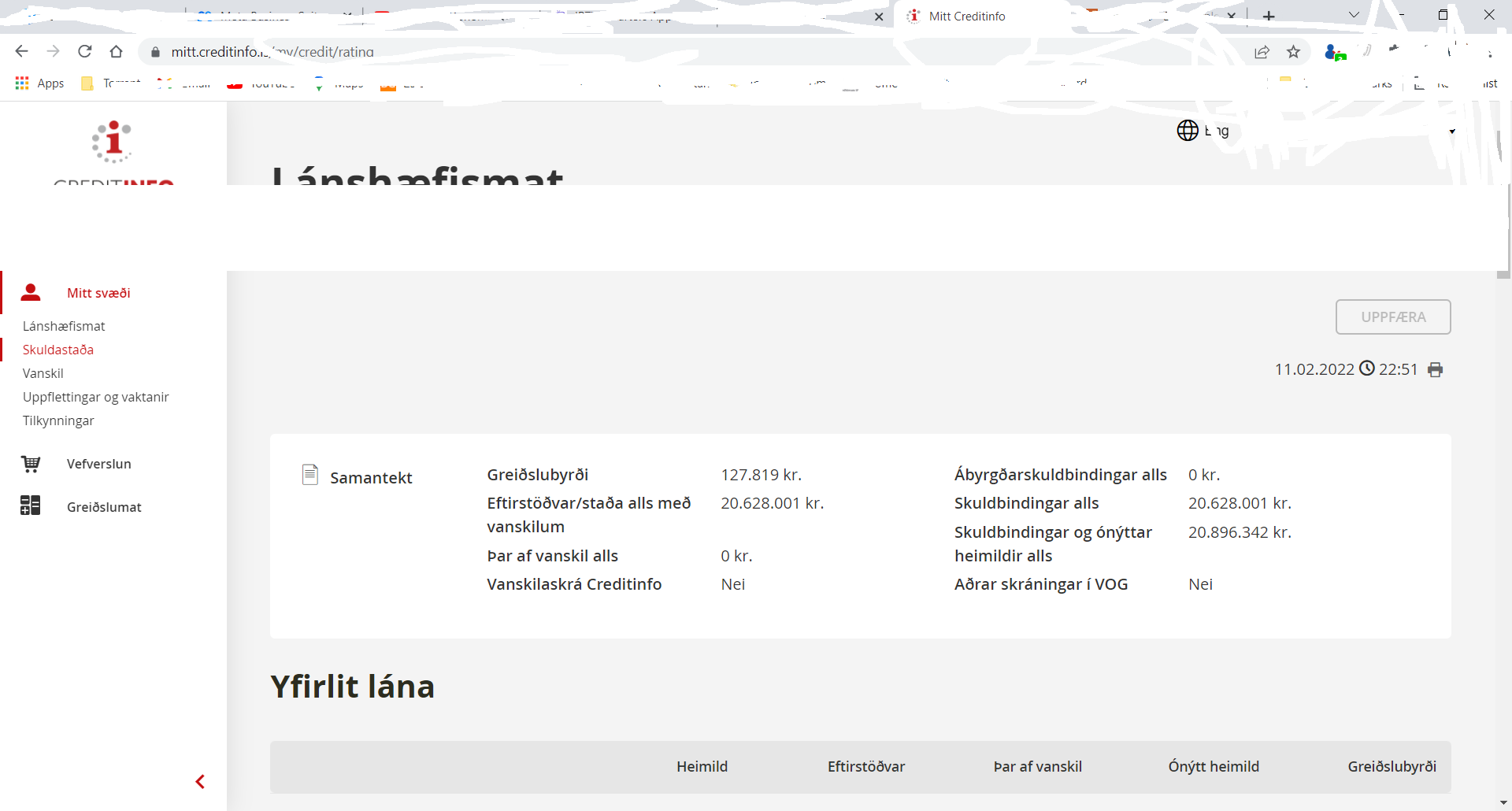The image size is (1512, 811).
Task: Click the down arrow on page scrollbar
Action: click(x=1503, y=802)
